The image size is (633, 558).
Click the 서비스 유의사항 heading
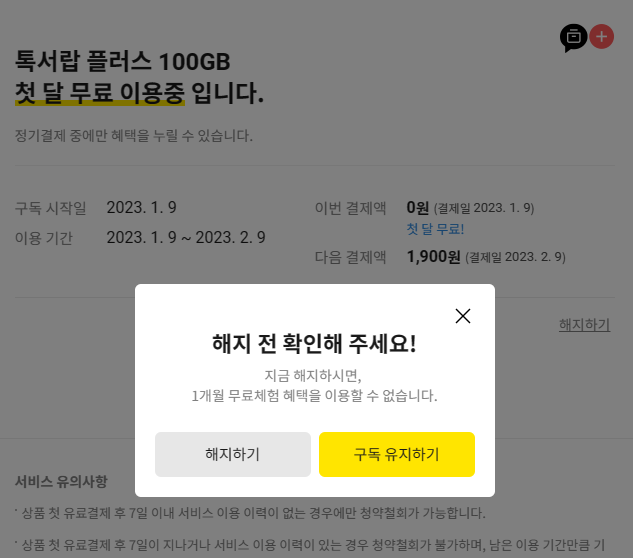(61, 481)
